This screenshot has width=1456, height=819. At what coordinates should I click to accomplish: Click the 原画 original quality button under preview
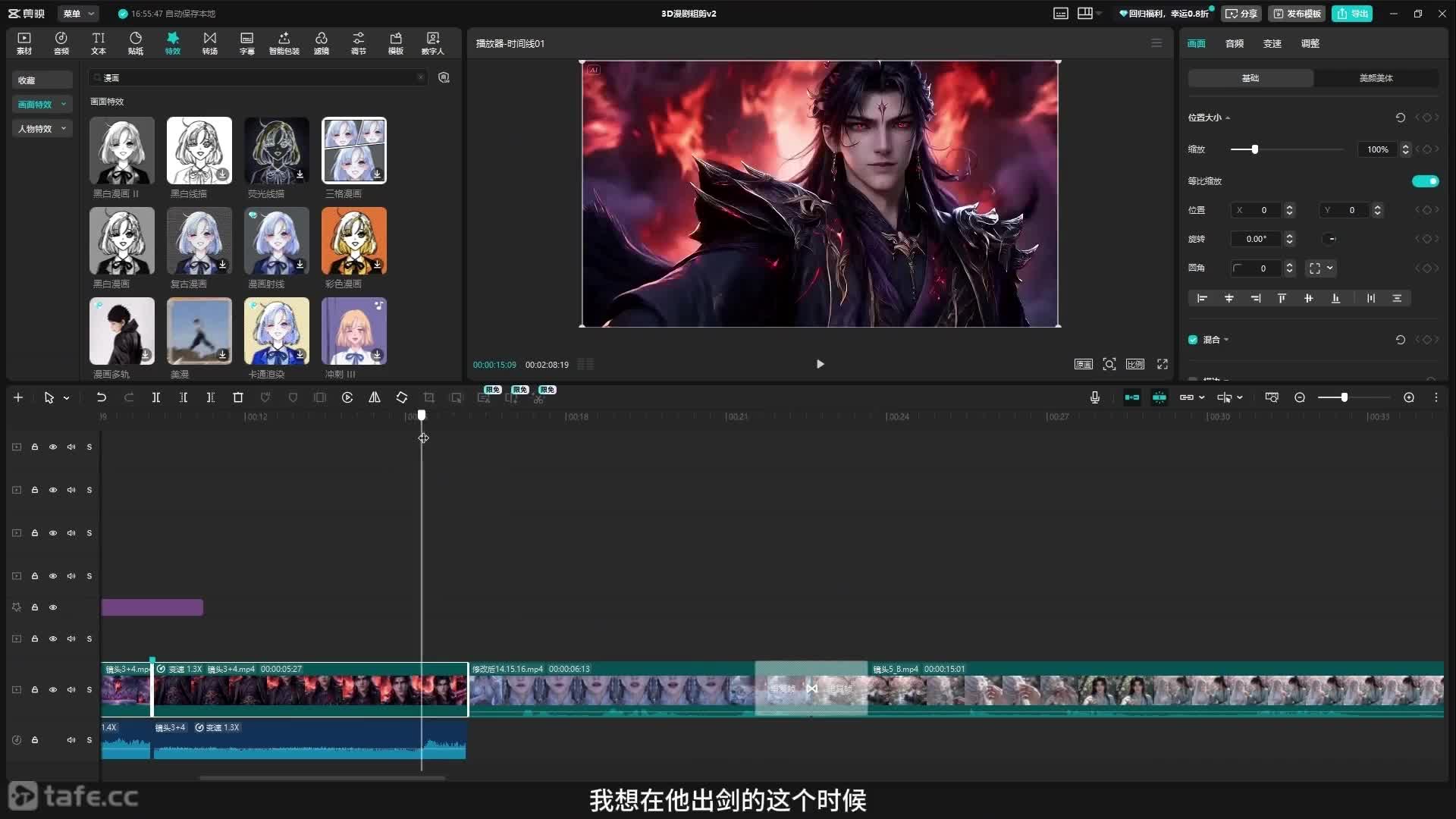pyautogui.click(x=1084, y=364)
